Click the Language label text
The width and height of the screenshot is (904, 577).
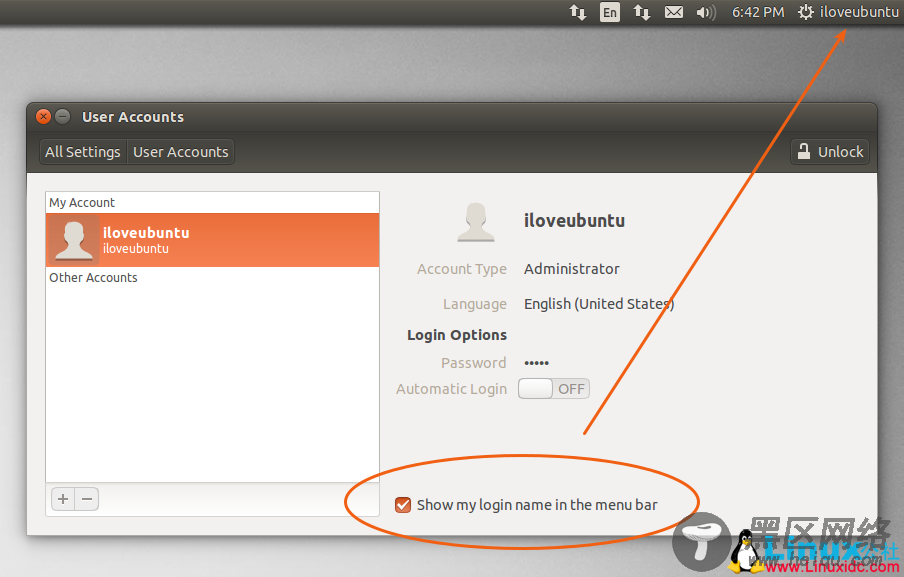[474, 304]
